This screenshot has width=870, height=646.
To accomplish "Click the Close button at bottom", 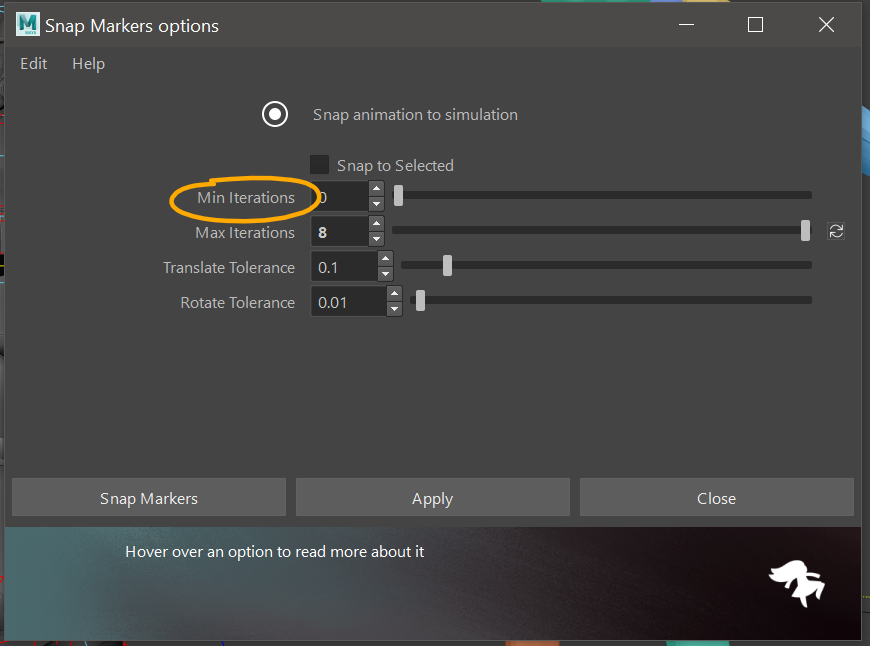I will pyautogui.click(x=716, y=498).
